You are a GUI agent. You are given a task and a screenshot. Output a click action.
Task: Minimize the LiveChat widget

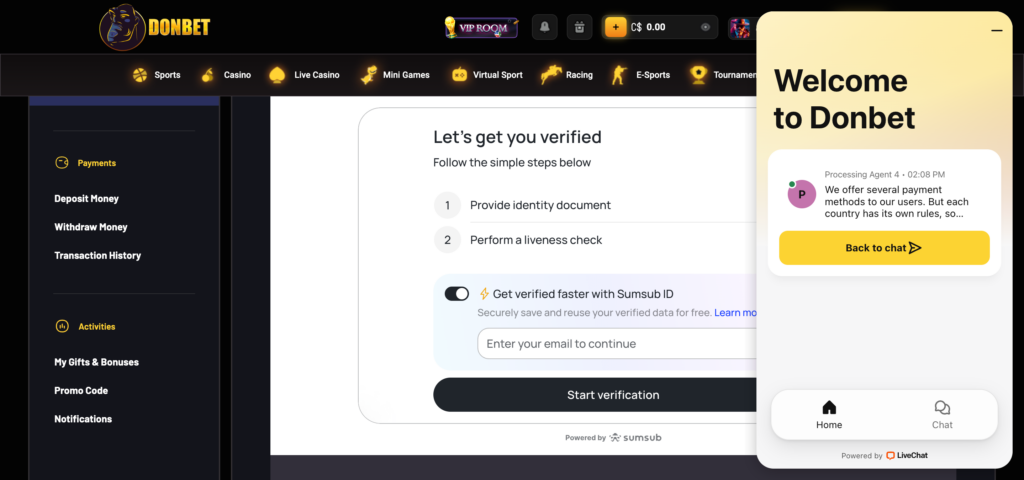click(x=997, y=31)
